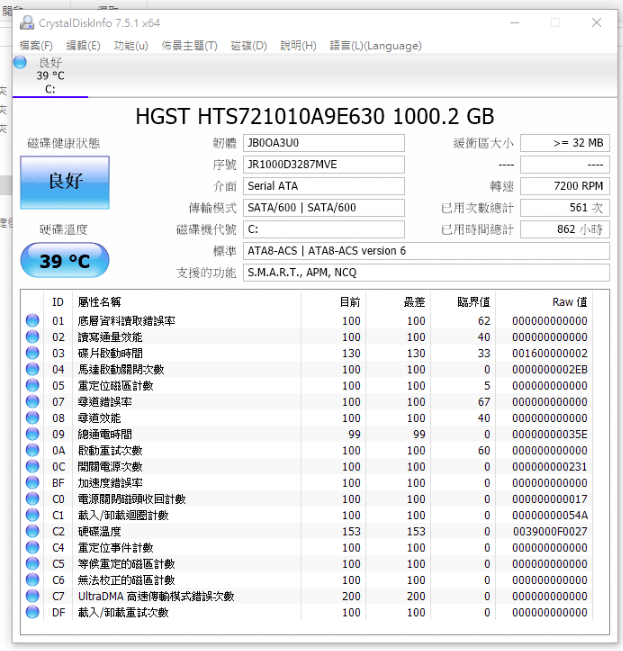Click the drive letter field showing C:
Image resolution: width=623 pixels, height=651 pixels.
coord(324,229)
